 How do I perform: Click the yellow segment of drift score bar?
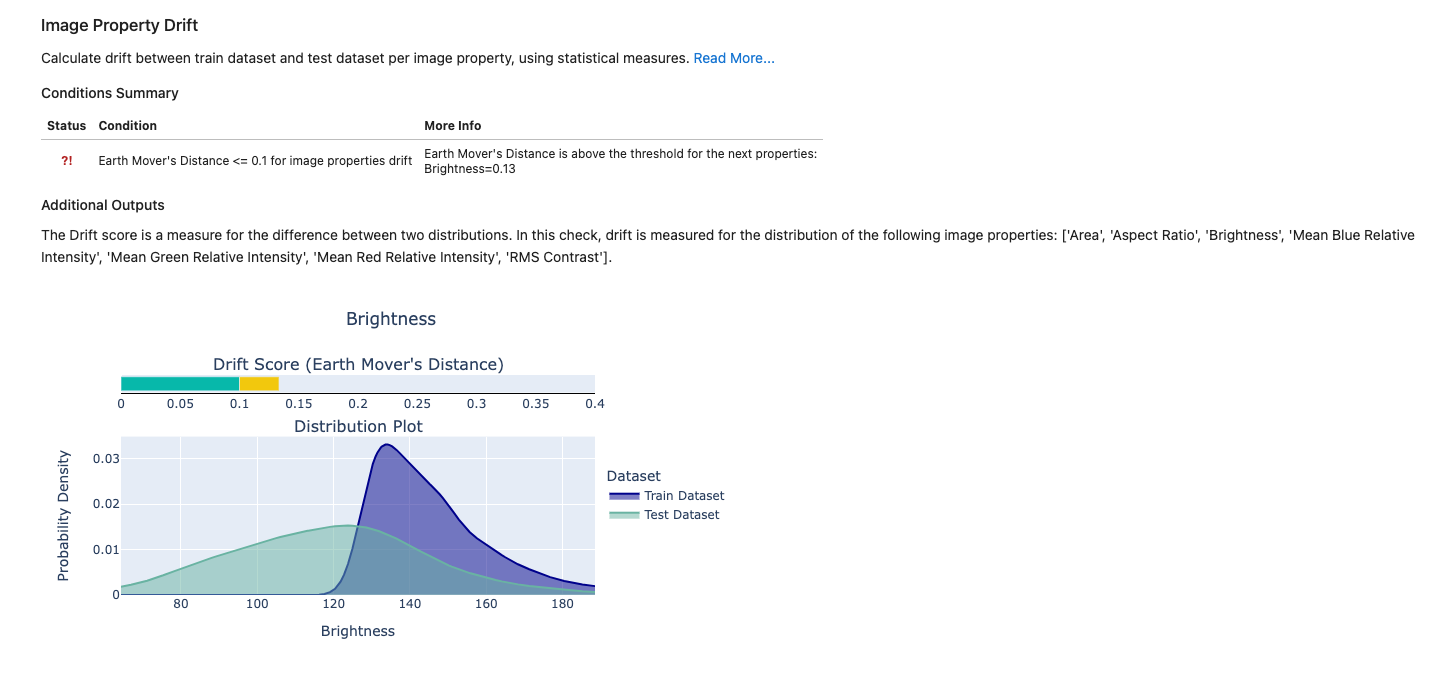click(x=259, y=383)
